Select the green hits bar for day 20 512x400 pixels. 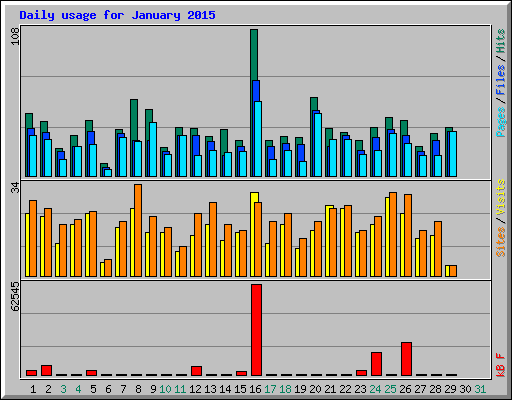pos(314,104)
